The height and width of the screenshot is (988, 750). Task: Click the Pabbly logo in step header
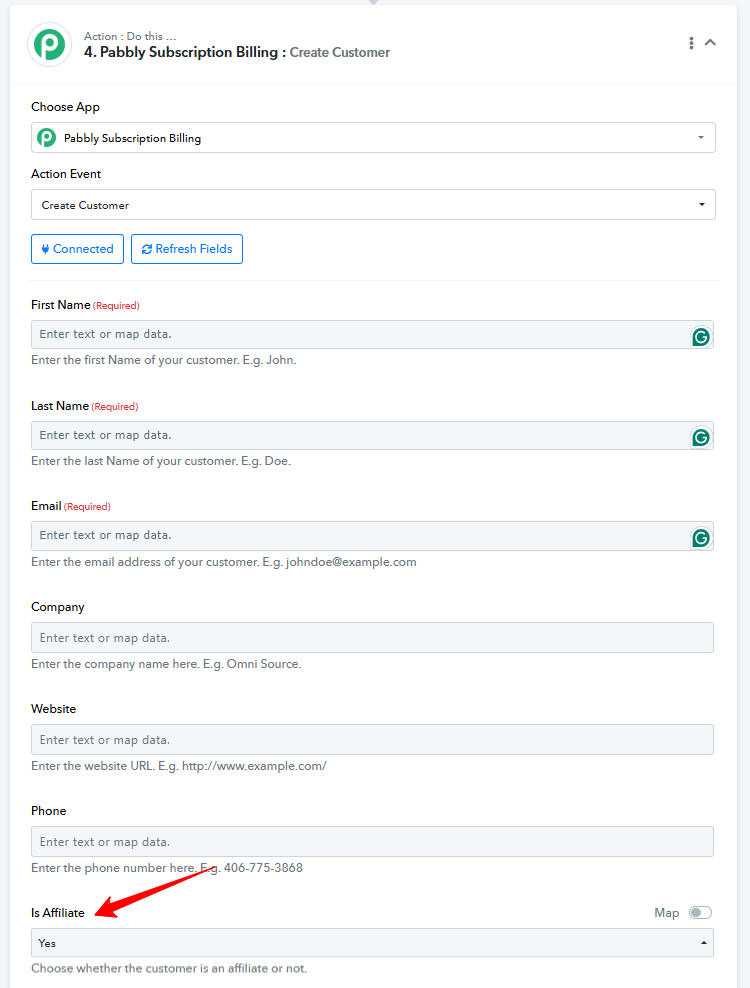(x=49, y=45)
